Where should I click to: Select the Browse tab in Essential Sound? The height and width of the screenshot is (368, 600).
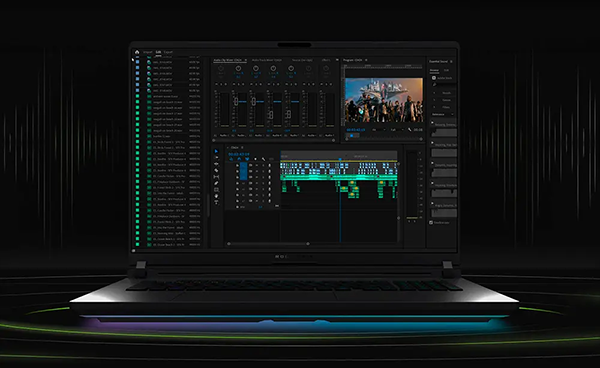coord(434,70)
